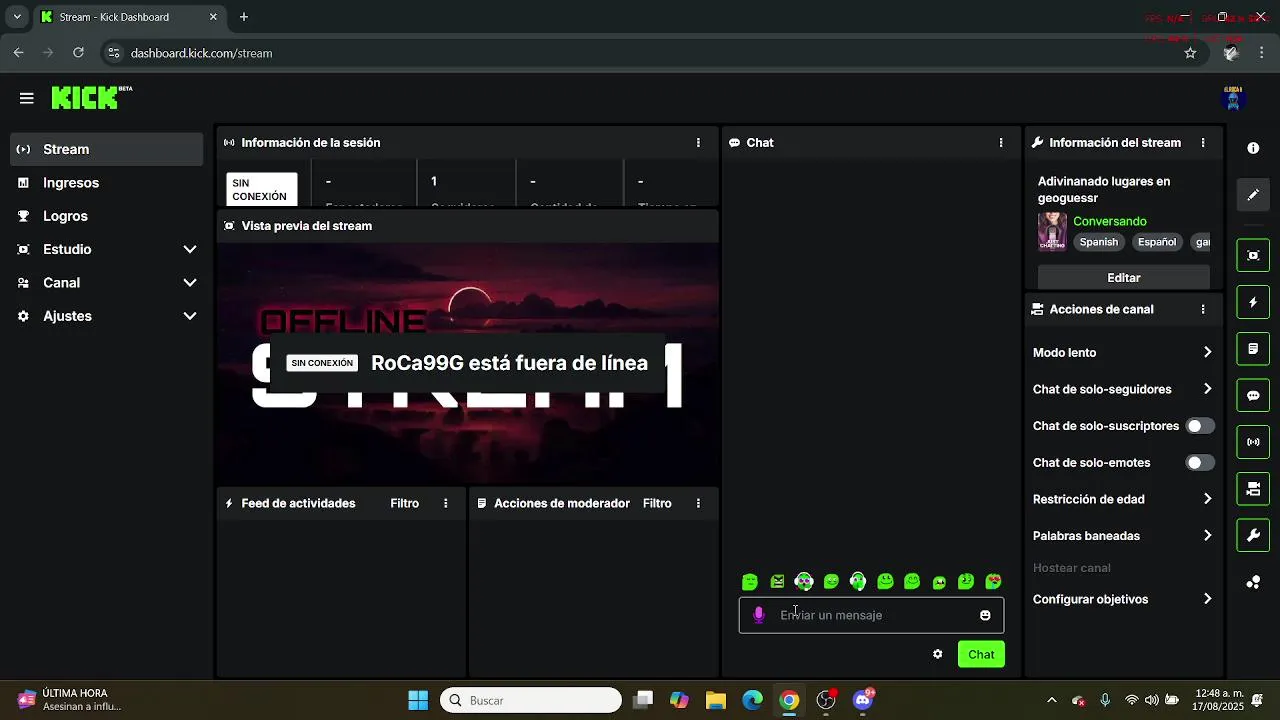This screenshot has height=720, width=1280.
Task: Open Información del stream three-dot menu
Action: tap(1203, 143)
